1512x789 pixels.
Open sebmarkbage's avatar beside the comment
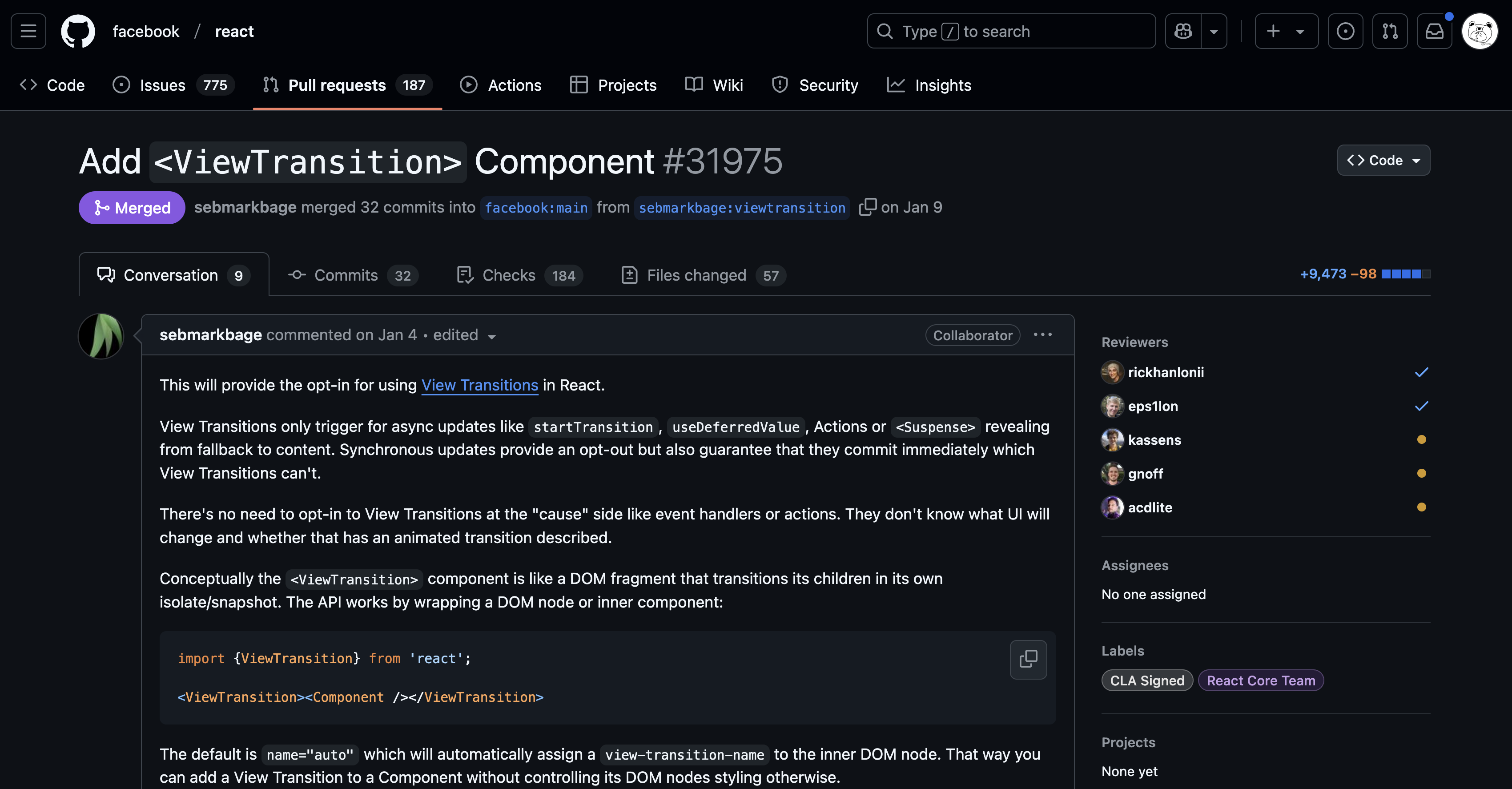[x=101, y=336]
